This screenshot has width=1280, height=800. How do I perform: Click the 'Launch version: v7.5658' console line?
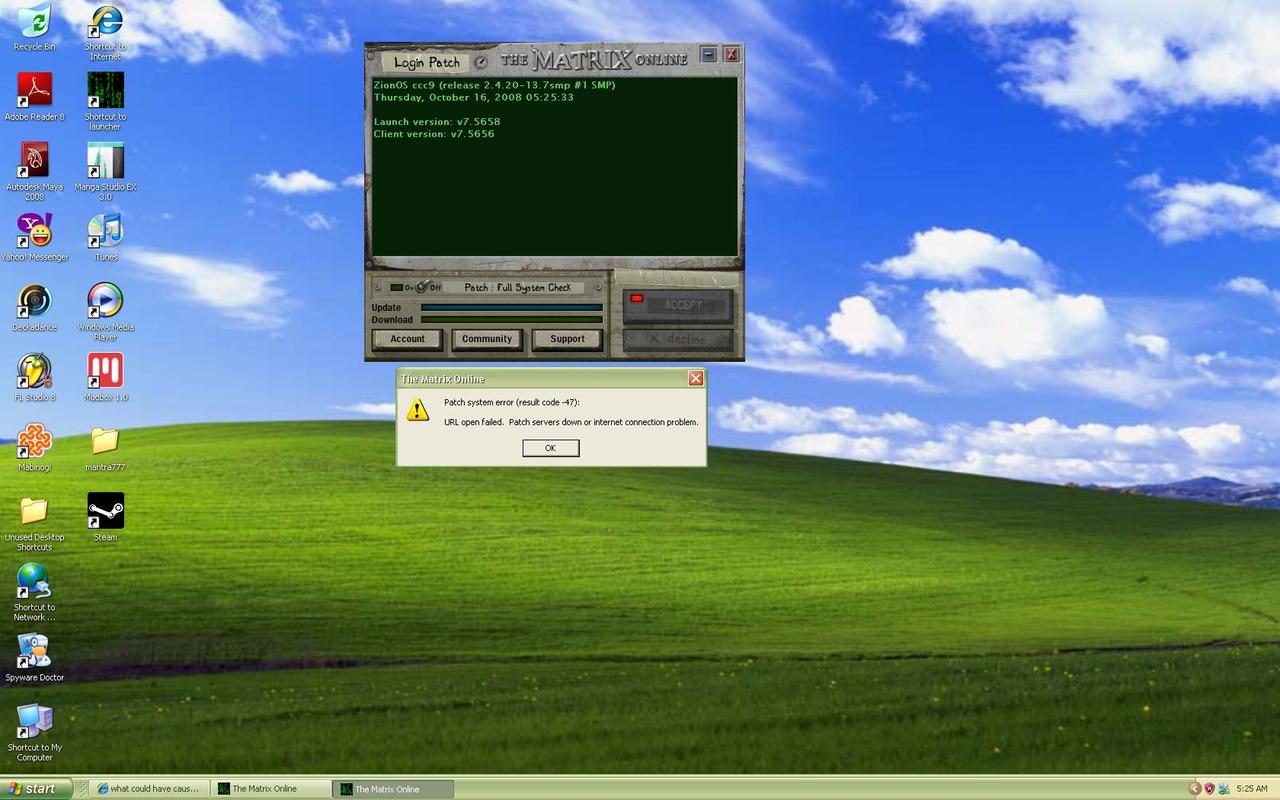point(437,121)
